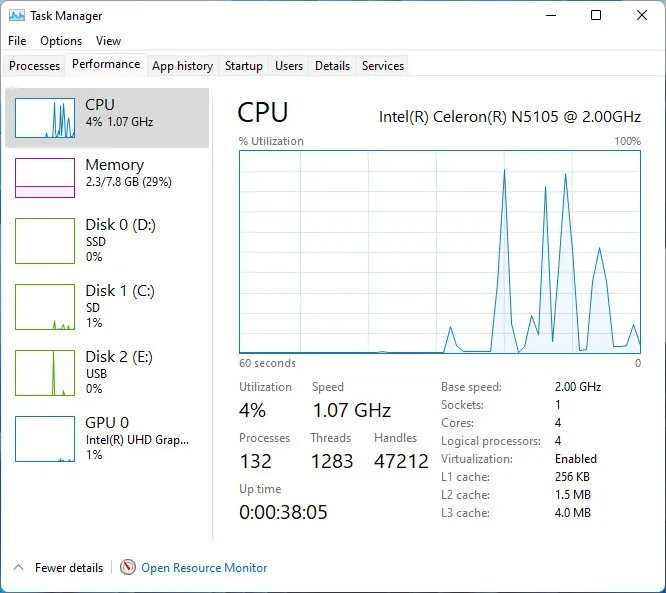Click the CPU utilization graph area
This screenshot has height=593, width=666.
(440, 252)
